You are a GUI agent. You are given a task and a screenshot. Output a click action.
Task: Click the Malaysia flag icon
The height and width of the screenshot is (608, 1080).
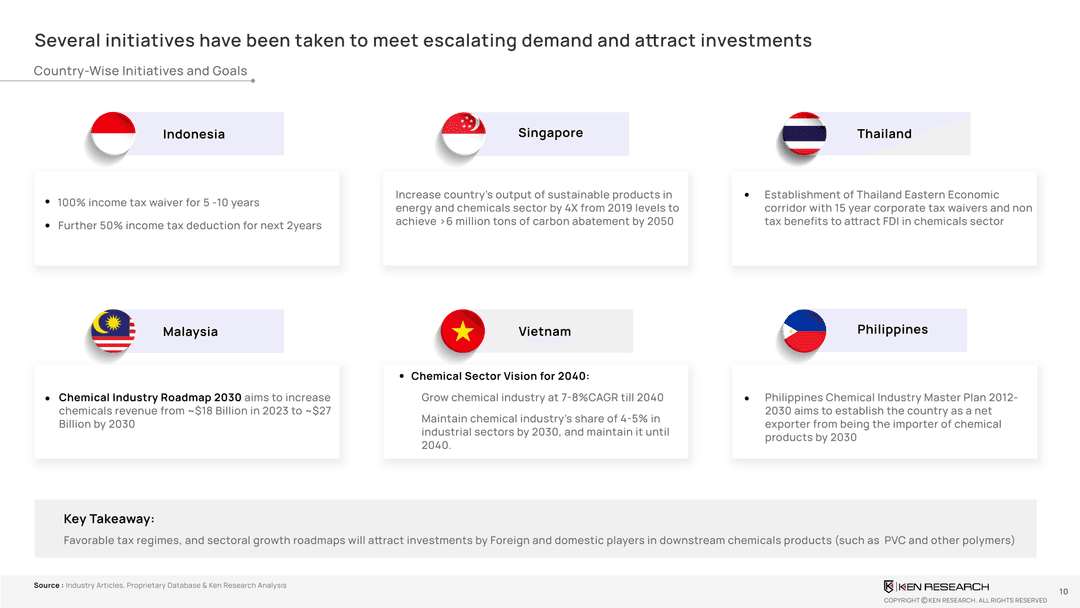pos(113,331)
